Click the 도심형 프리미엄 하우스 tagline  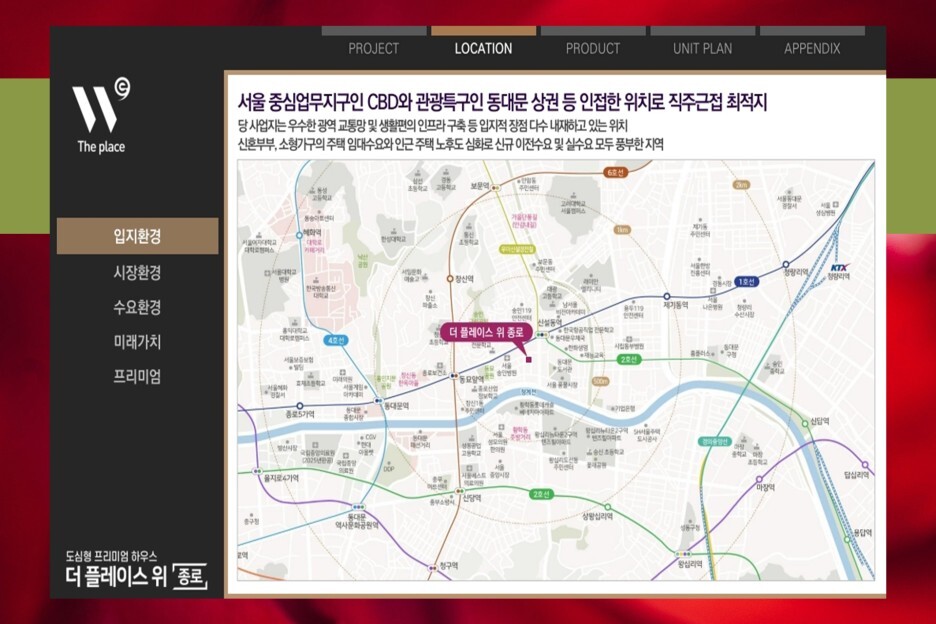[112, 556]
